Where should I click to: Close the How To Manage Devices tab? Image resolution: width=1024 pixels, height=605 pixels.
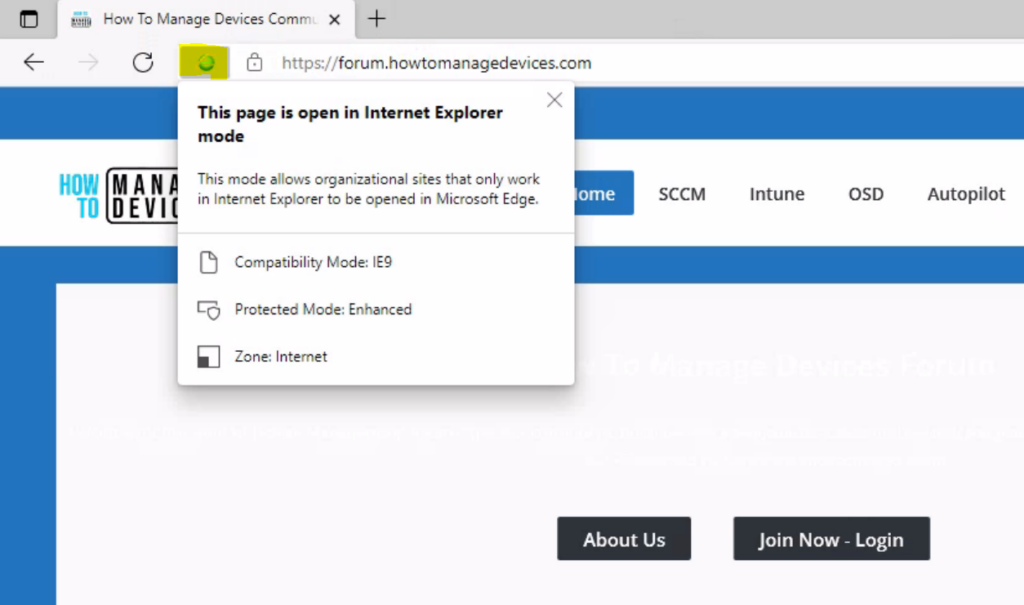pyautogui.click(x=334, y=20)
